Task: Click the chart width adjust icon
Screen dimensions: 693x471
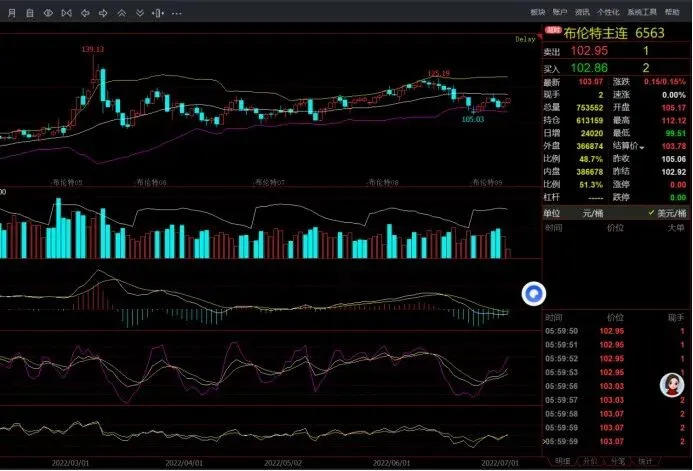Action: (158, 13)
